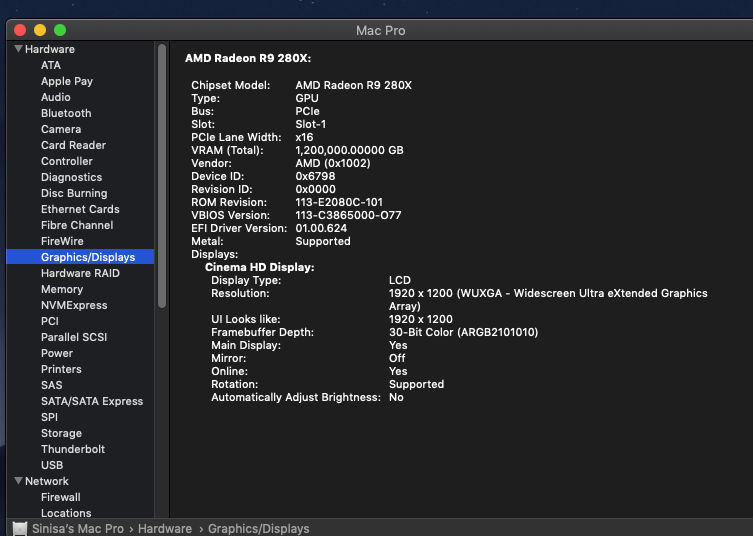Select SAS in the sidebar

point(52,385)
